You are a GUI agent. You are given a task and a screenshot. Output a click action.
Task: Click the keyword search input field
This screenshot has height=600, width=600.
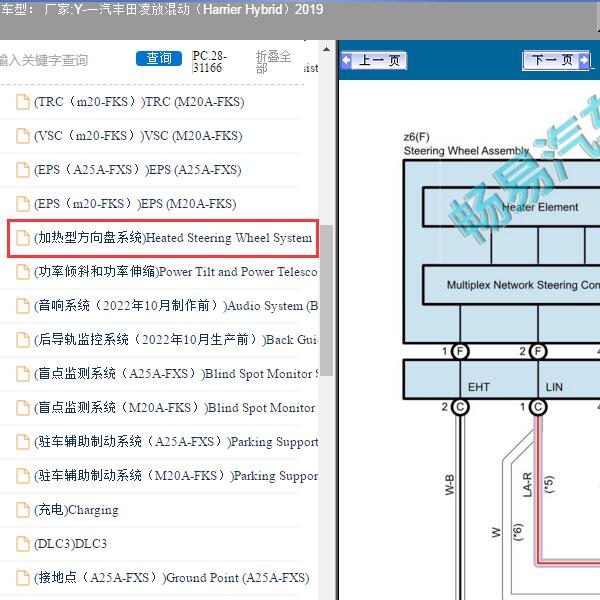point(63,60)
